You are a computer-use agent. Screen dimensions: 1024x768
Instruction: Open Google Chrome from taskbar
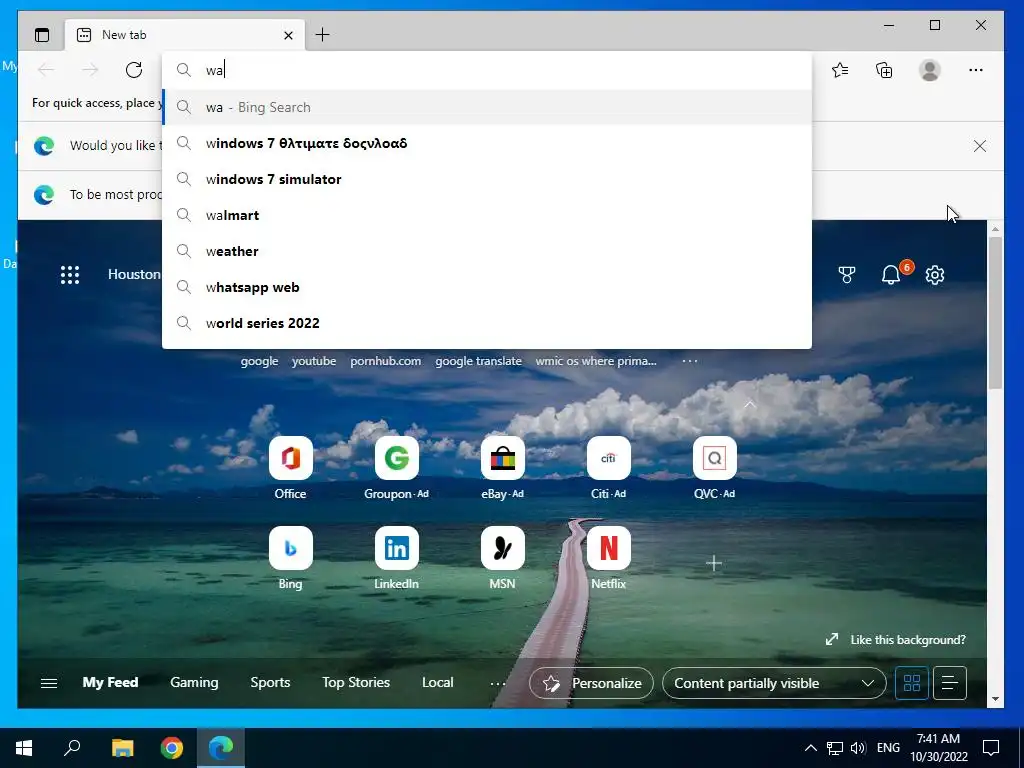[x=172, y=748]
